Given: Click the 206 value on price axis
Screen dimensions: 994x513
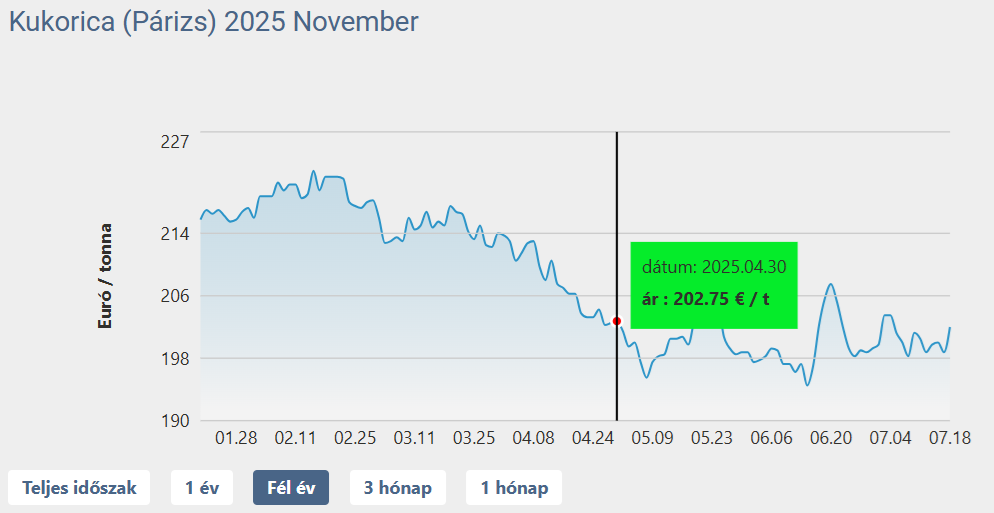Looking at the screenshot, I should (x=175, y=296).
